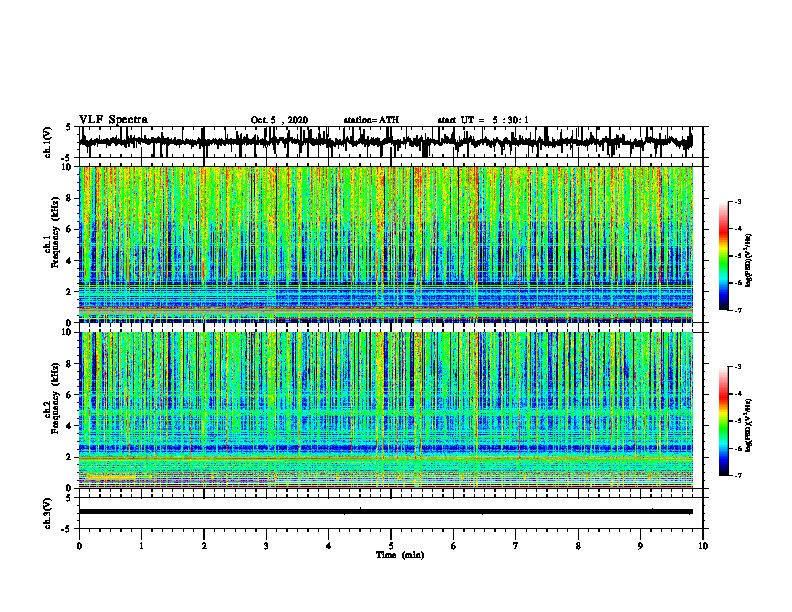
Task: Click the "1" tick on Time axis
Action: click(x=141, y=546)
